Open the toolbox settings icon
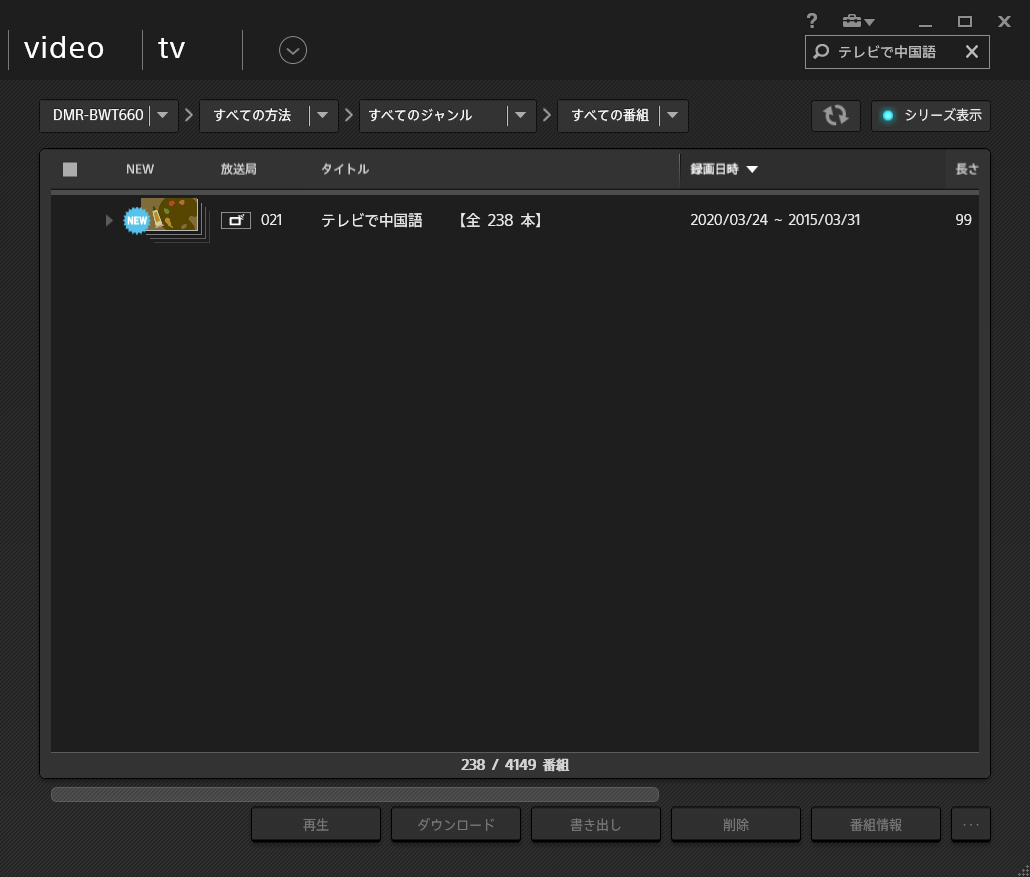This screenshot has width=1030, height=877. tap(857, 21)
